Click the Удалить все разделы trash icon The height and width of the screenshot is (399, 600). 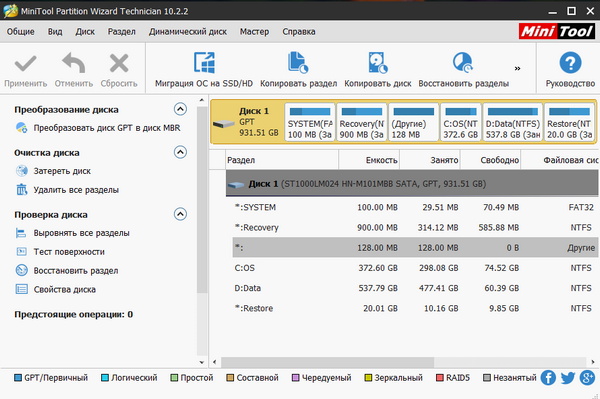point(21,189)
